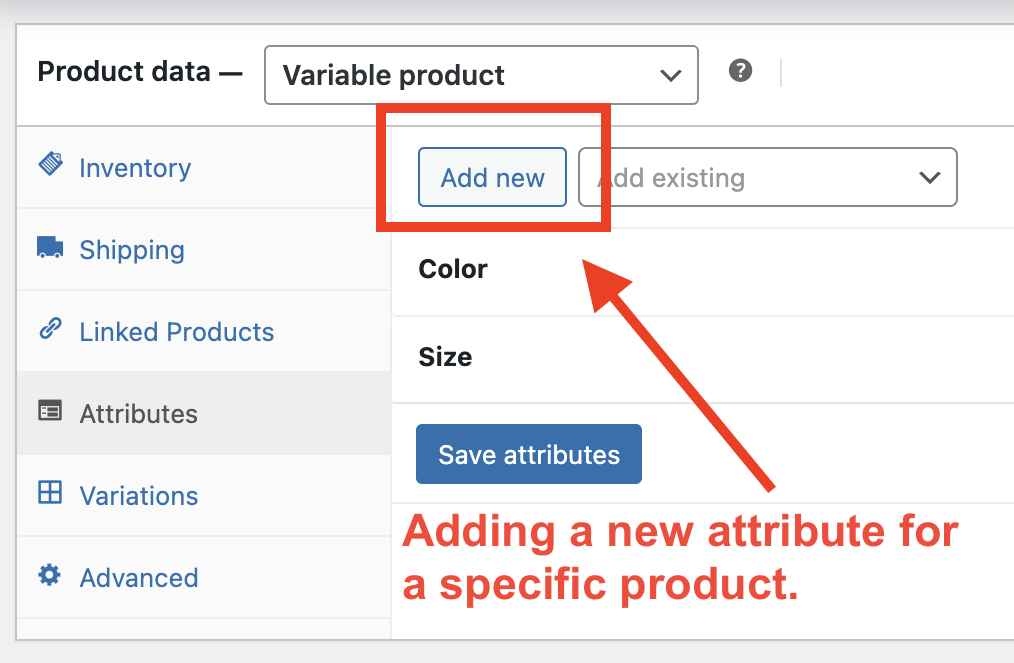1014x663 pixels.
Task: Click the list icon beside Attributes
Action: (x=50, y=411)
